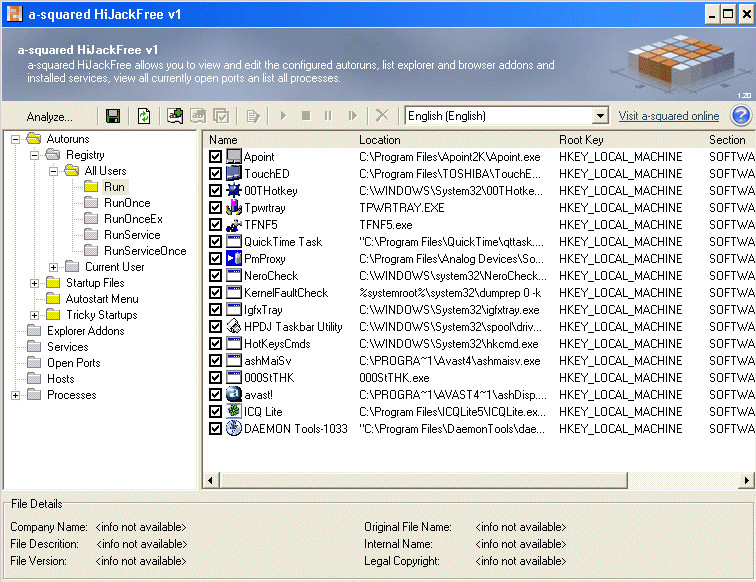Image resolution: width=756 pixels, height=582 pixels.
Task: Open help via blue question mark icon
Action: pos(741,116)
